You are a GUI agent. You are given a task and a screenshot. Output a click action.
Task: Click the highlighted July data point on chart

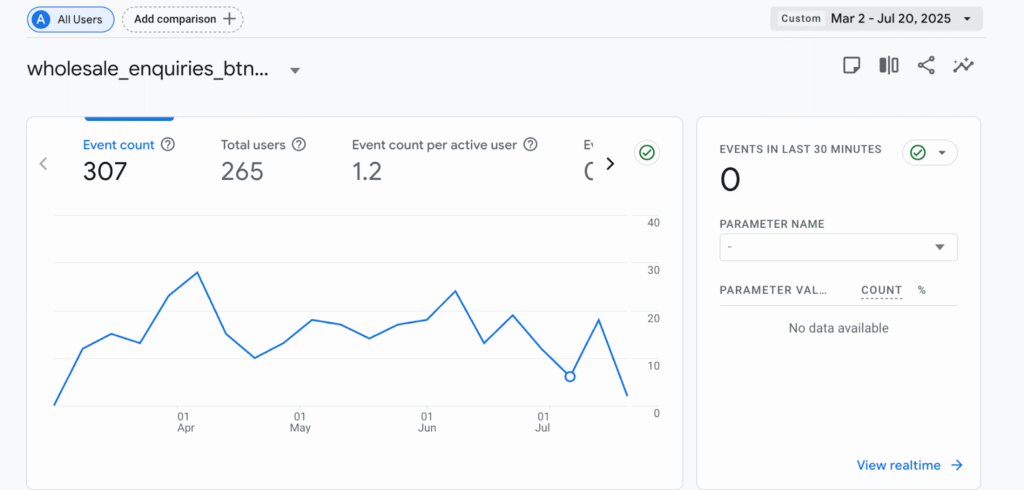[x=569, y=376]
